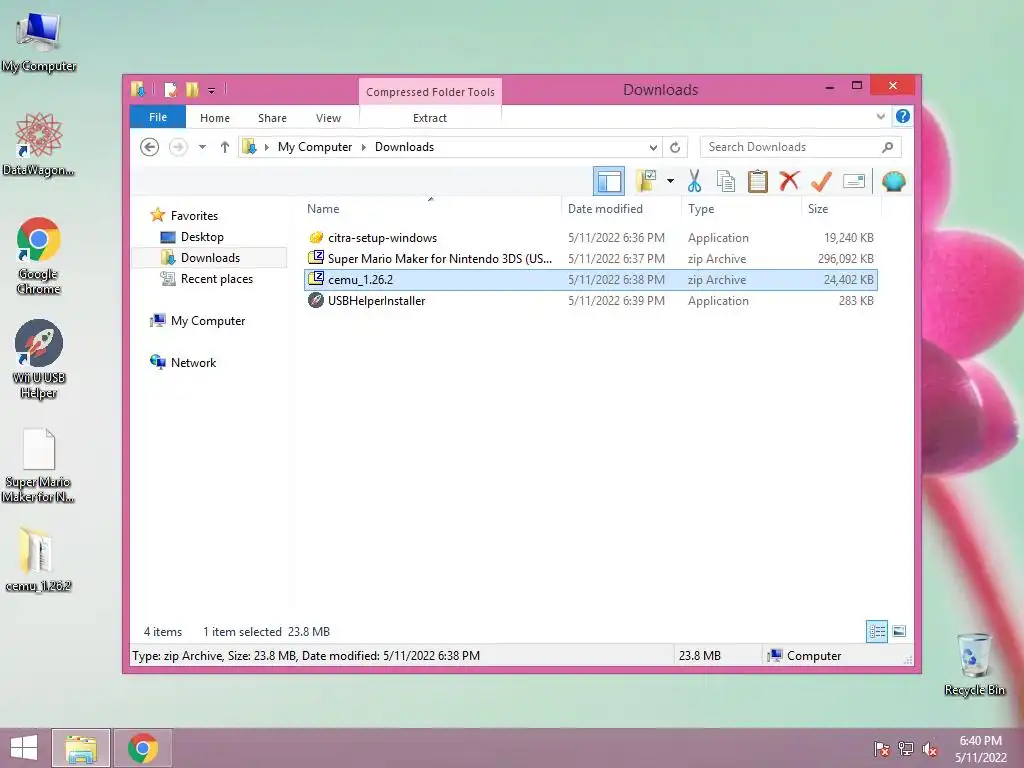
Task: Select Super Mario Maker file on desktop
Action: (39, 466)
